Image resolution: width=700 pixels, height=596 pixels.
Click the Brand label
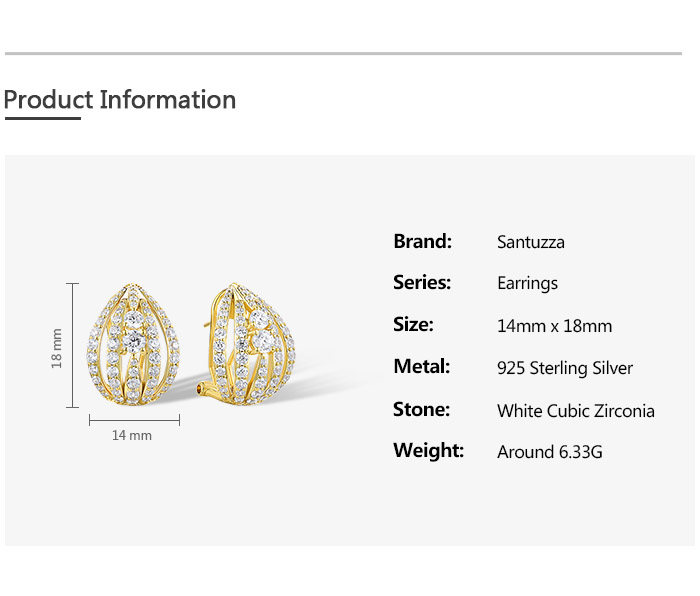click(422, 242)
